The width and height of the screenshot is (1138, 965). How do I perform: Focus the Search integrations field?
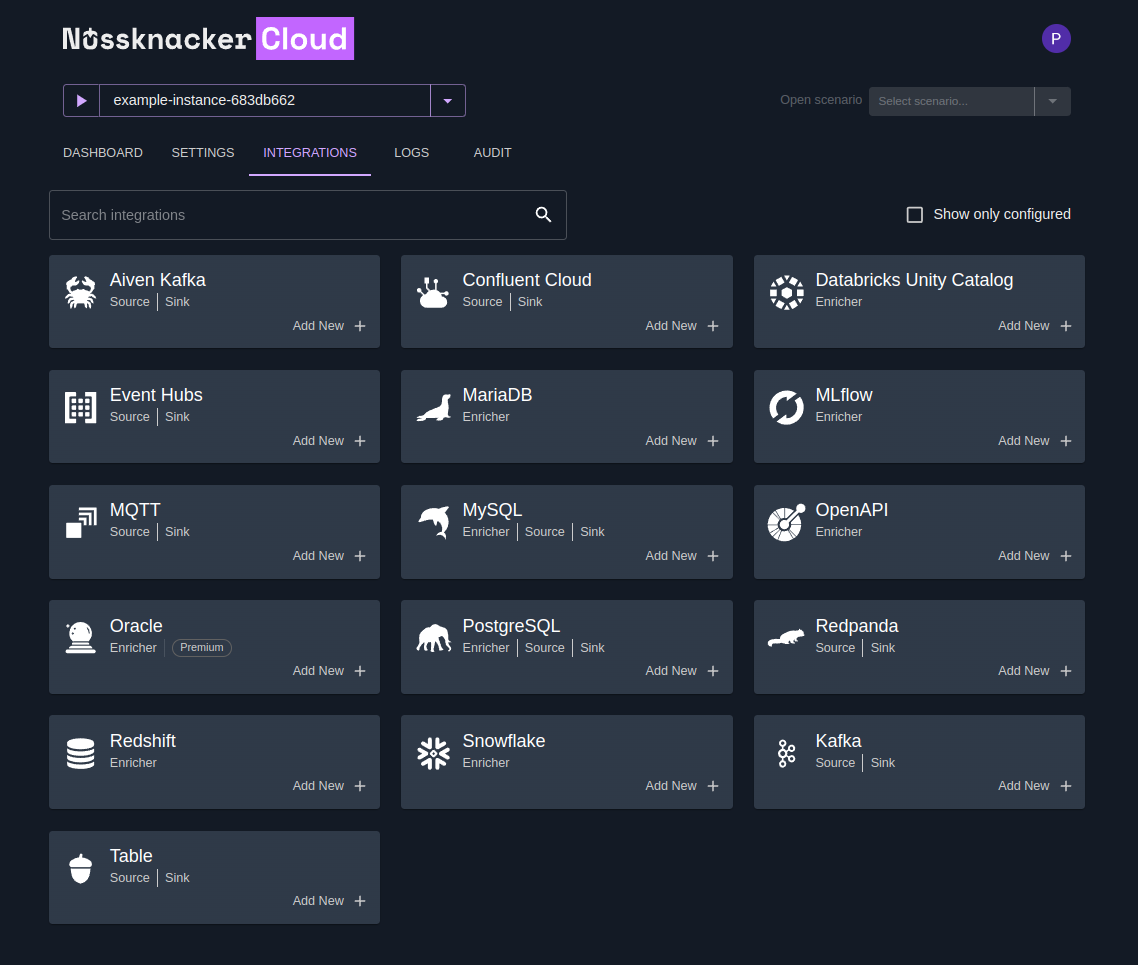[x=308, y=215]
